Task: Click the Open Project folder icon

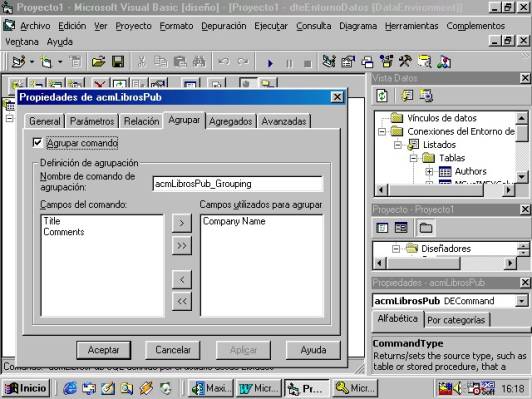Action: pos(98,62)
